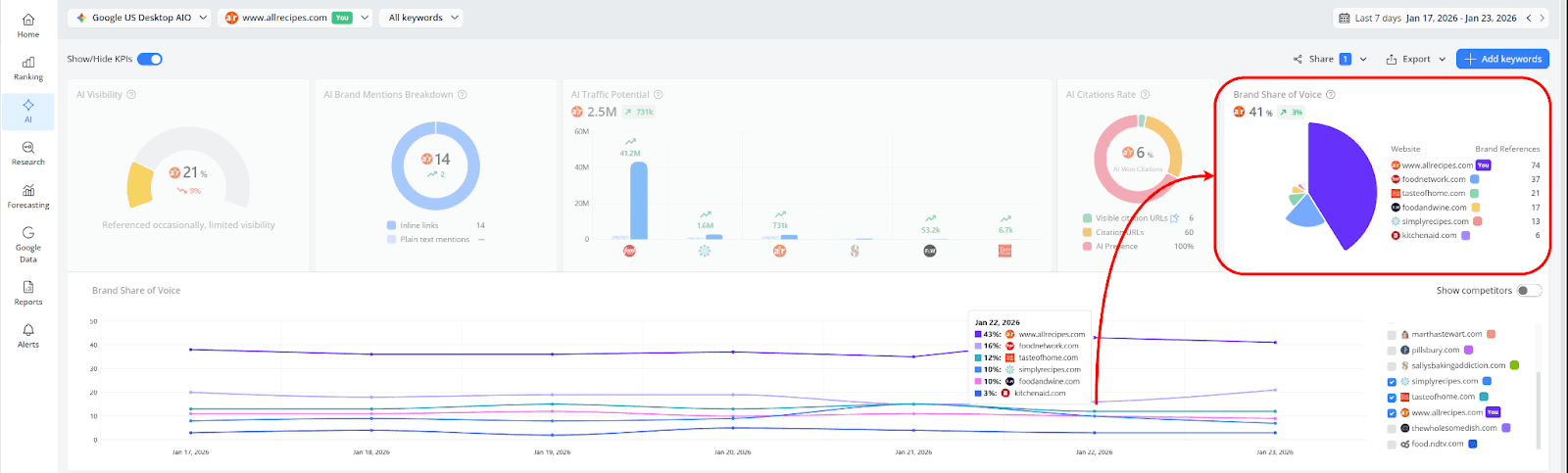Click the sallysbakingaddiction.com green color swatch
Image resolution: width=1568 pixels, height=473 pixels.
coord(1514,366)
